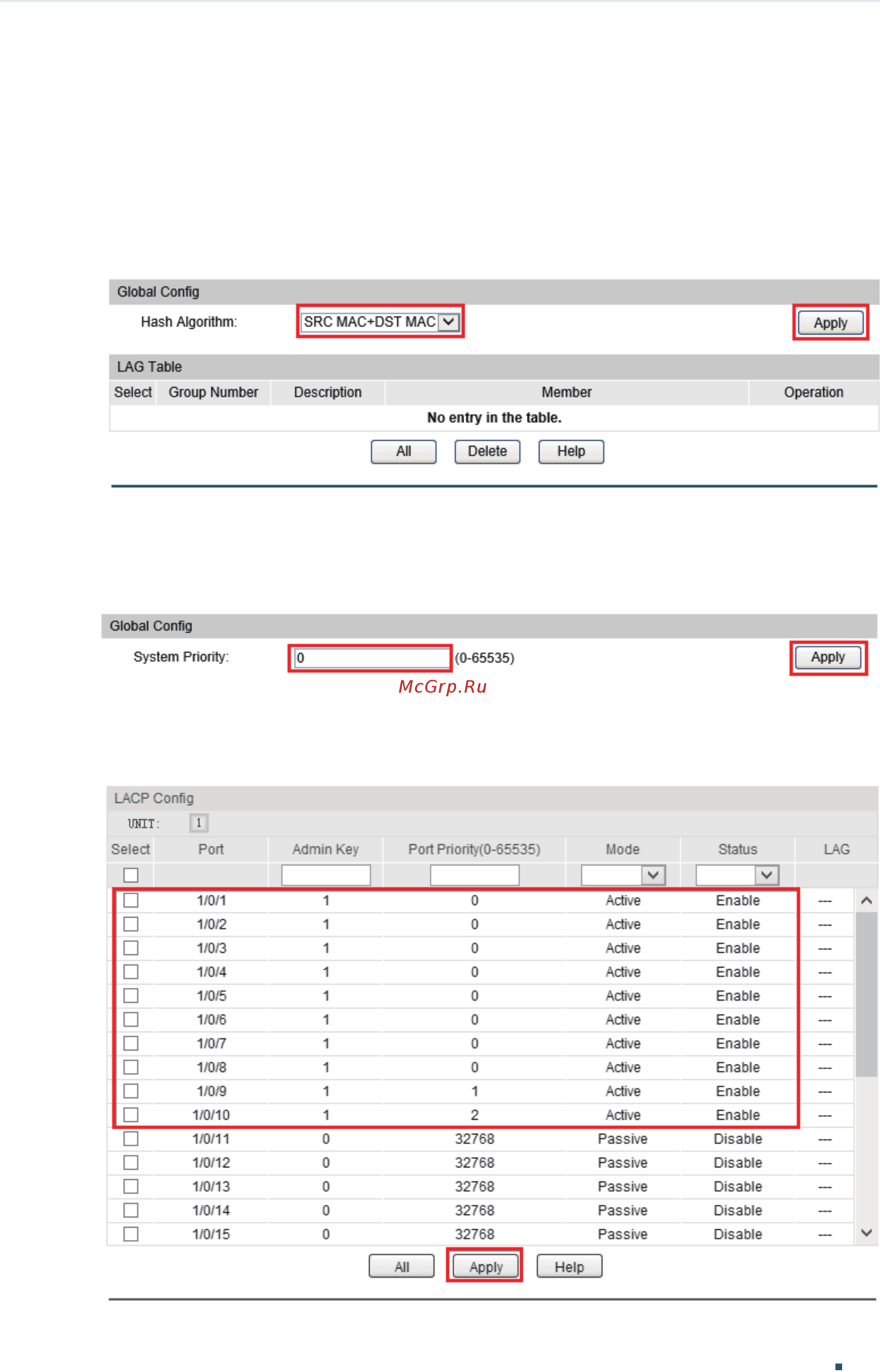Viewport: 880px width, 1372px height.
Task: Focus the System Priority input field
Action: pos(371,658)
